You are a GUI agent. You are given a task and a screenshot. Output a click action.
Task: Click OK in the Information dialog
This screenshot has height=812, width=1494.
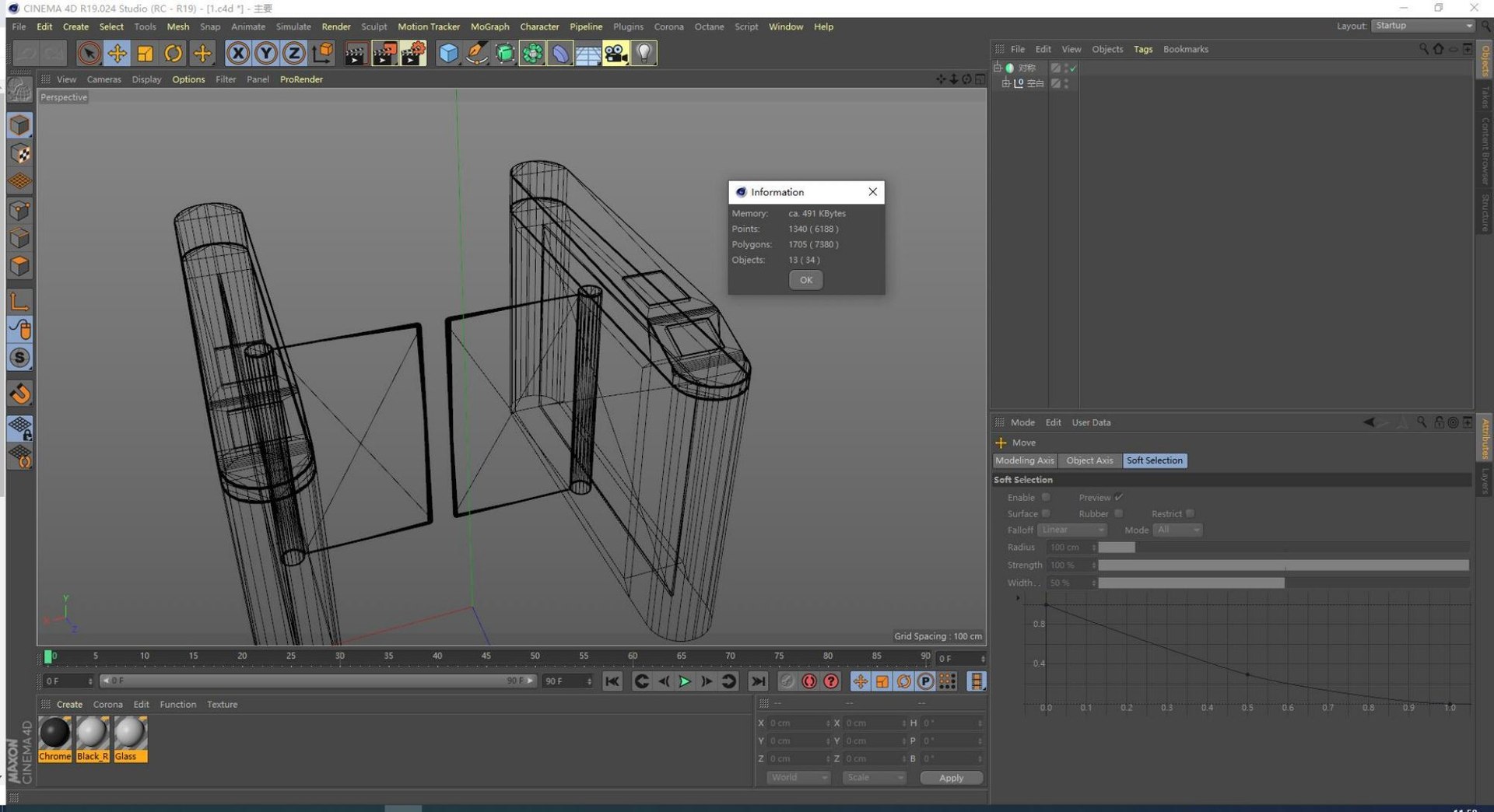805,280
